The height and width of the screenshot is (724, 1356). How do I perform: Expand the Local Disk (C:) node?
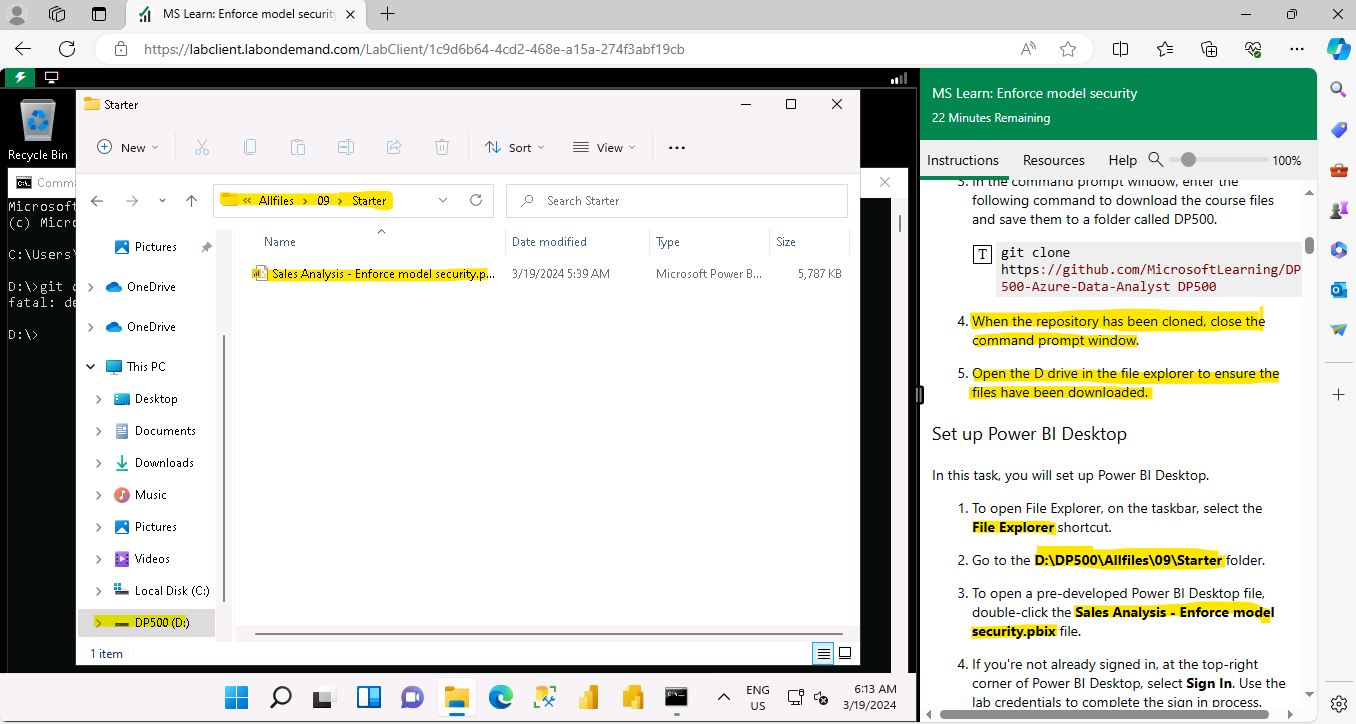tap(98, 591)
